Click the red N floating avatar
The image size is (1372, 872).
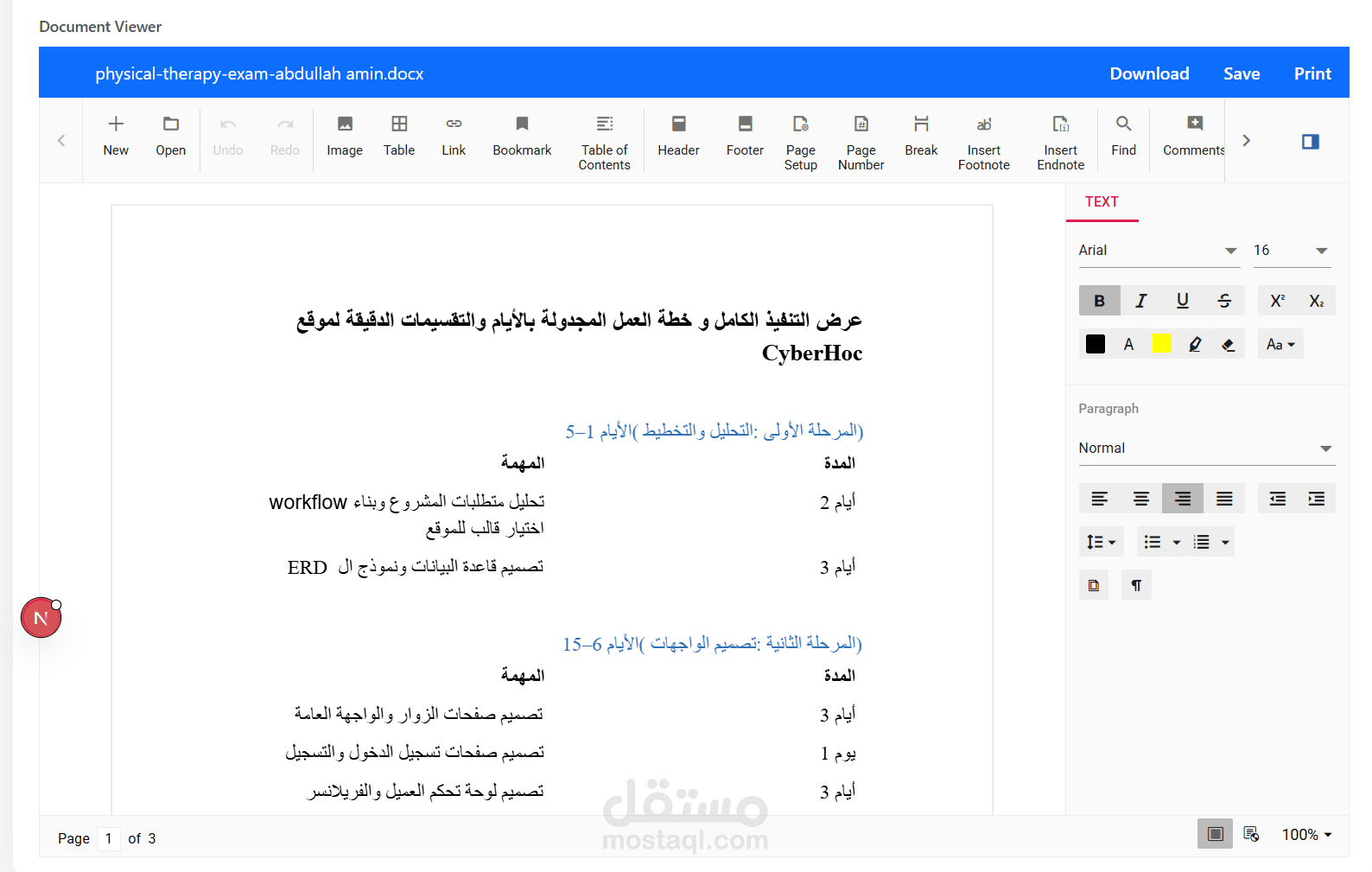(x=41, y=617)
